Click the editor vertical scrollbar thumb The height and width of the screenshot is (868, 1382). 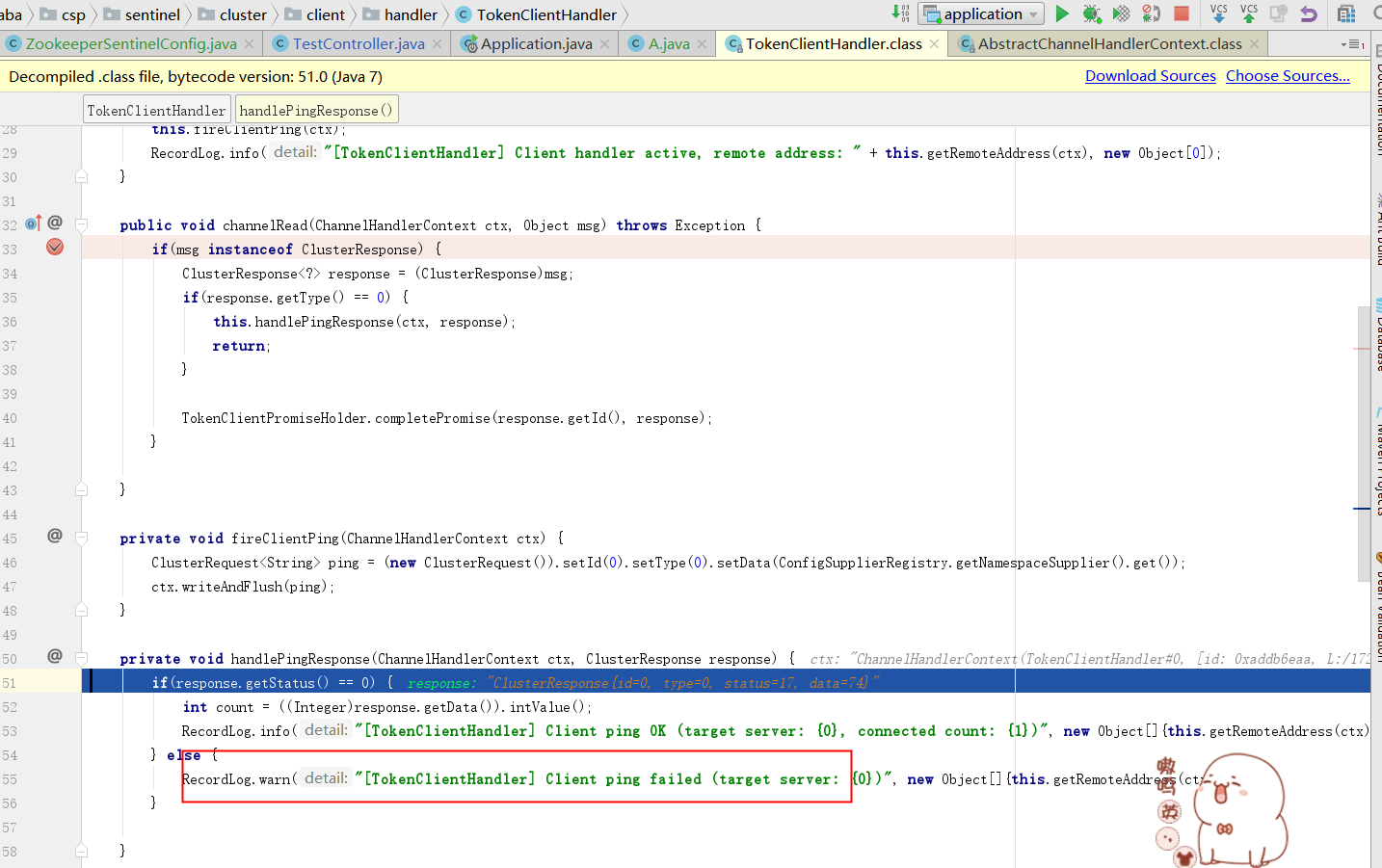(1364, 444)
